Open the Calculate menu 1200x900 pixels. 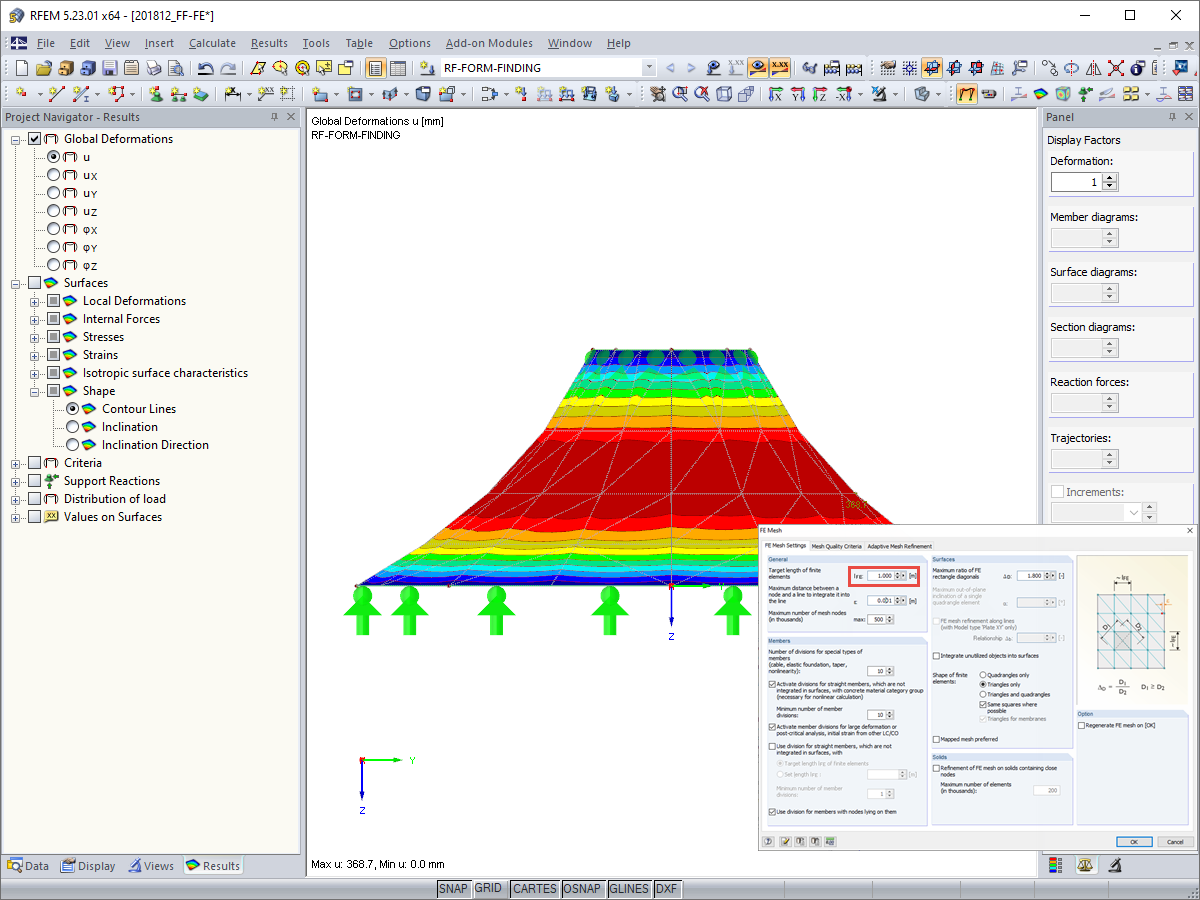pos(212,43)
